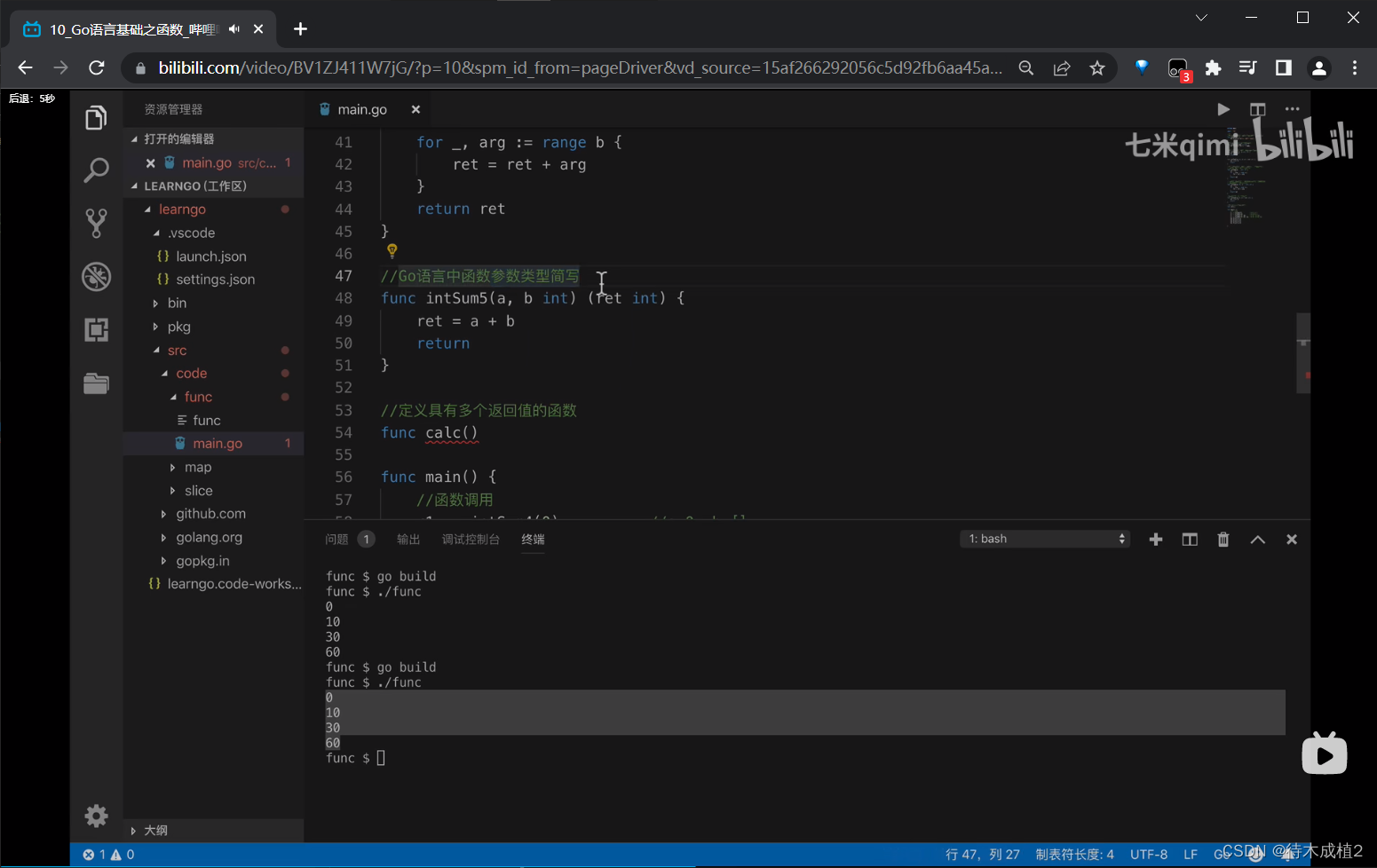1377x868 pixels.
Task: Open the zoom magnifier in address bar
Action: (x=1026, y=68)
